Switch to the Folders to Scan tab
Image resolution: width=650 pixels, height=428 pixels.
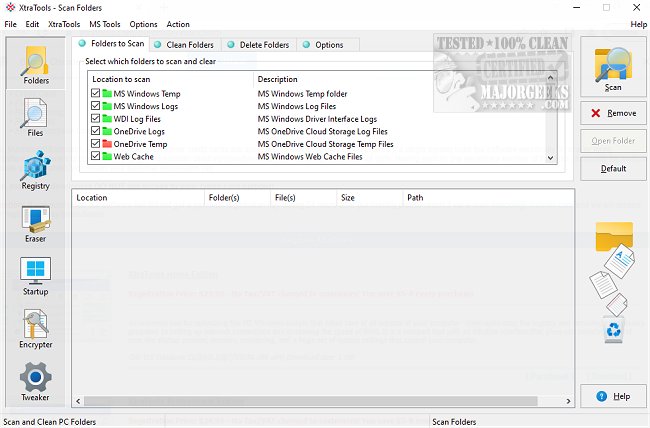point(111,44)
